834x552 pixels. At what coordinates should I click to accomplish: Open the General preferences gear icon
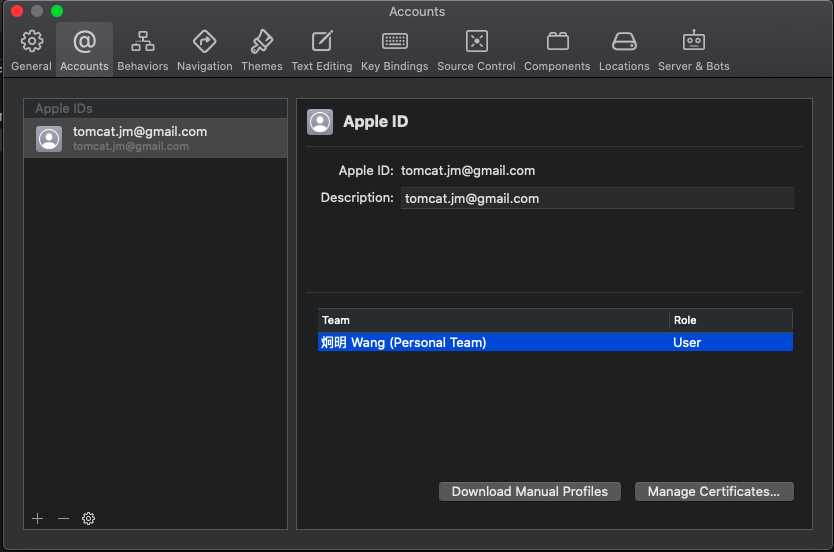31,41
